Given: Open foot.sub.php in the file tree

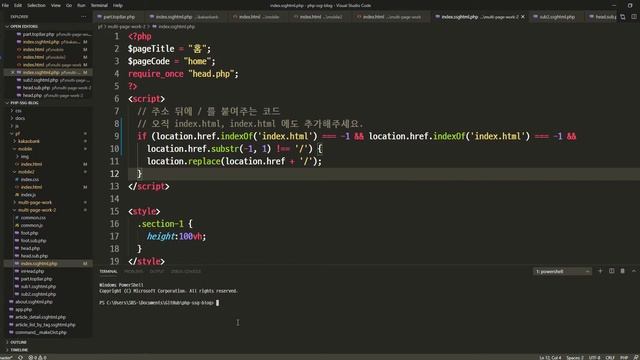Looking at the screenshot, I should pos(33,241).
